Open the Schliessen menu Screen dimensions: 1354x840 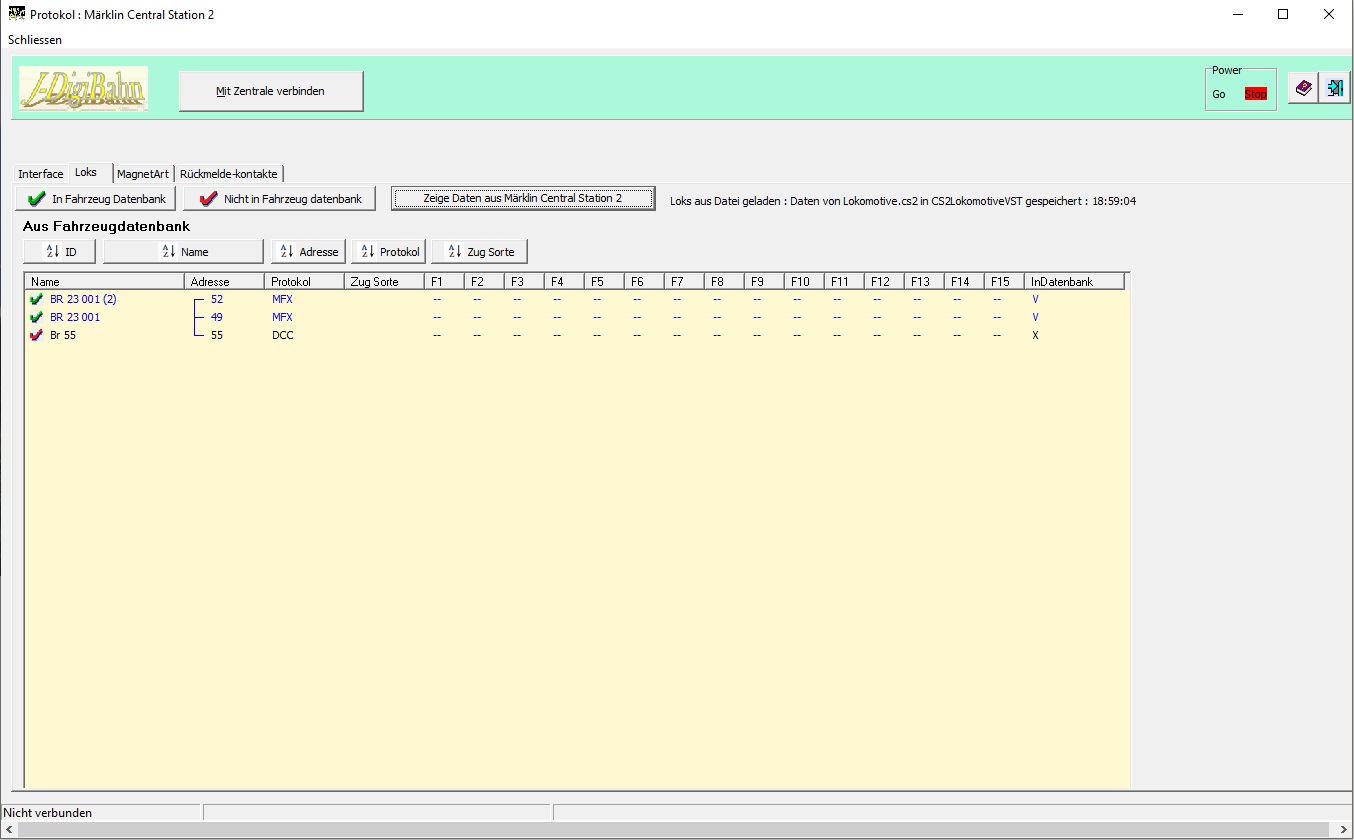click(35, 40)
